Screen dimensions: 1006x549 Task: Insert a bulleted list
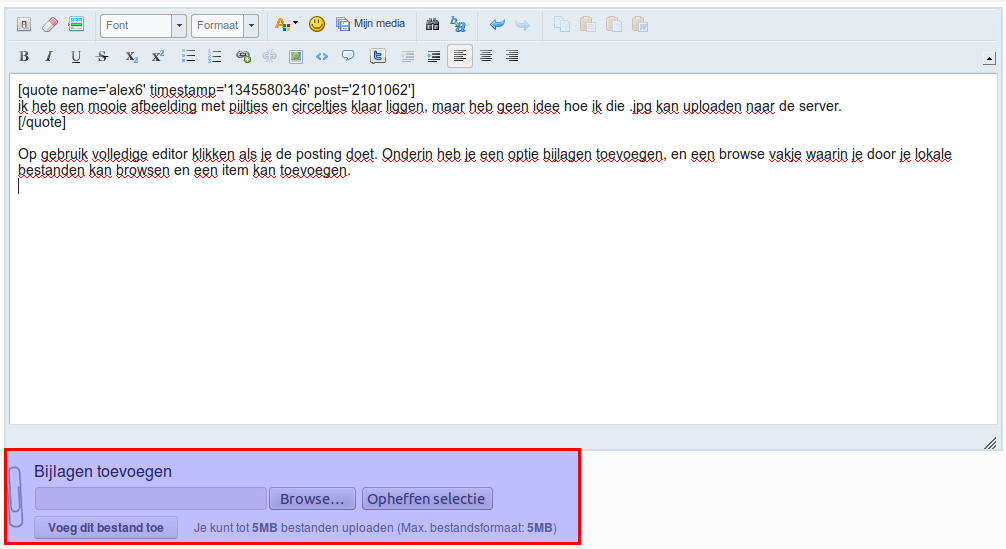tap(188, 56)
